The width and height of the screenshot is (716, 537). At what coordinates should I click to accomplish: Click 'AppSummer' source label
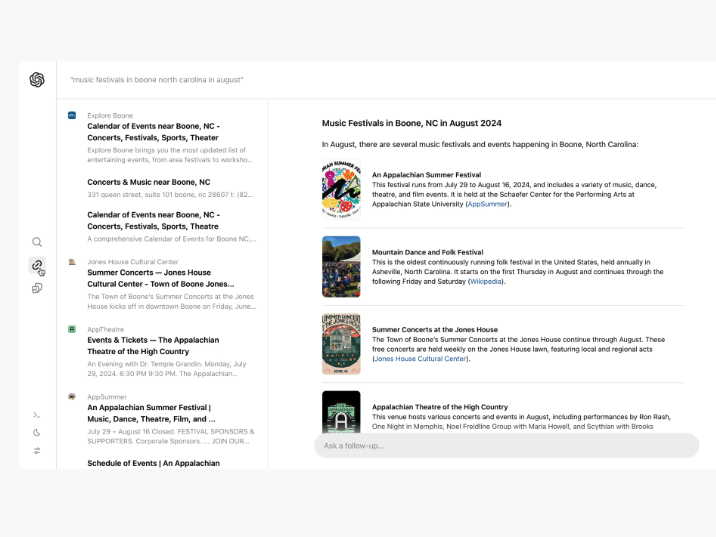point(107,397)
